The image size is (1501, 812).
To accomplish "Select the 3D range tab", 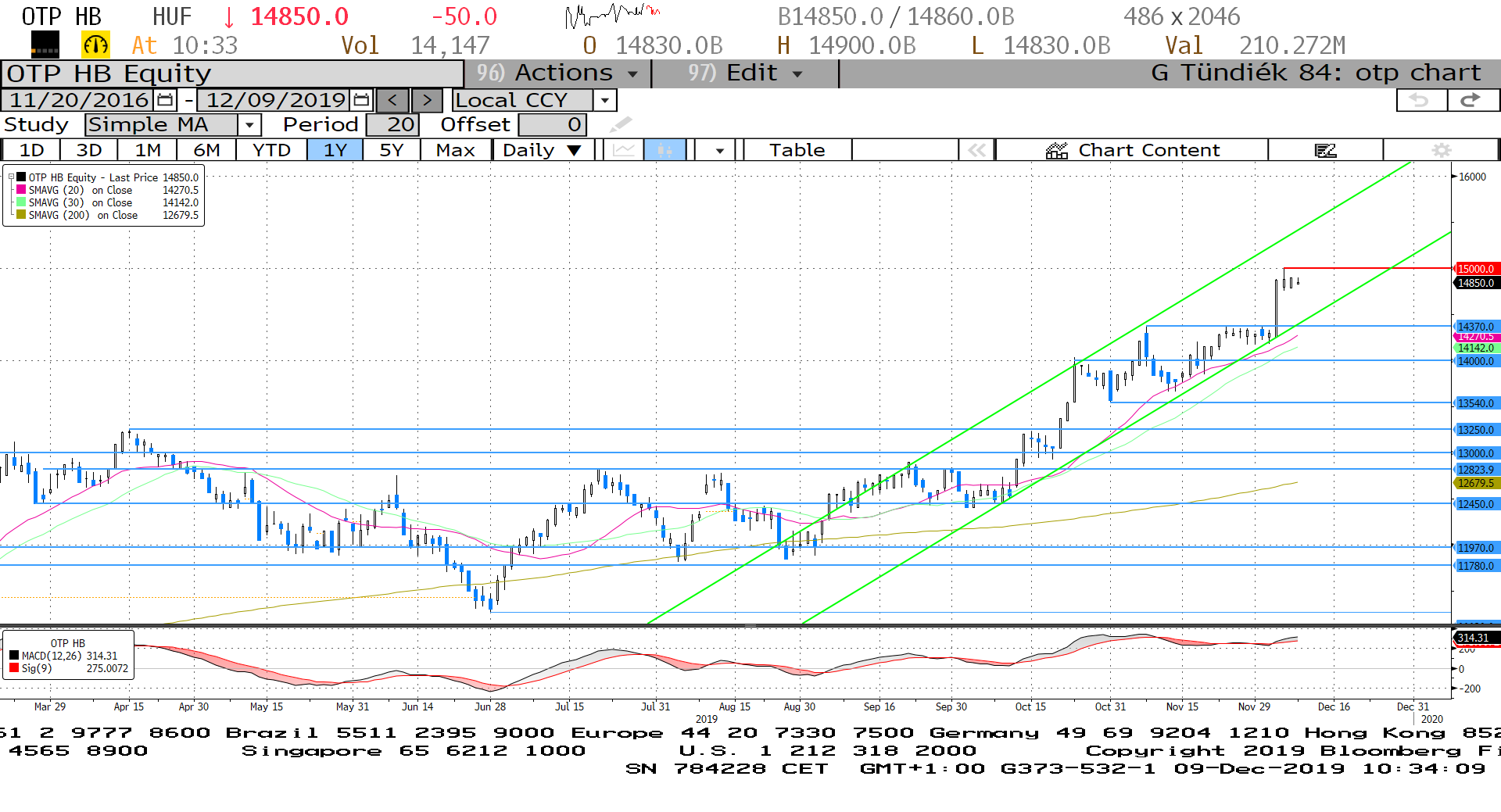I will [88, 150].
